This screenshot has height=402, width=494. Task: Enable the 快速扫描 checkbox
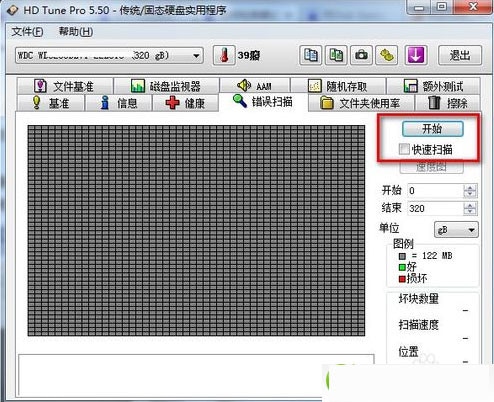tap(404, 149)
